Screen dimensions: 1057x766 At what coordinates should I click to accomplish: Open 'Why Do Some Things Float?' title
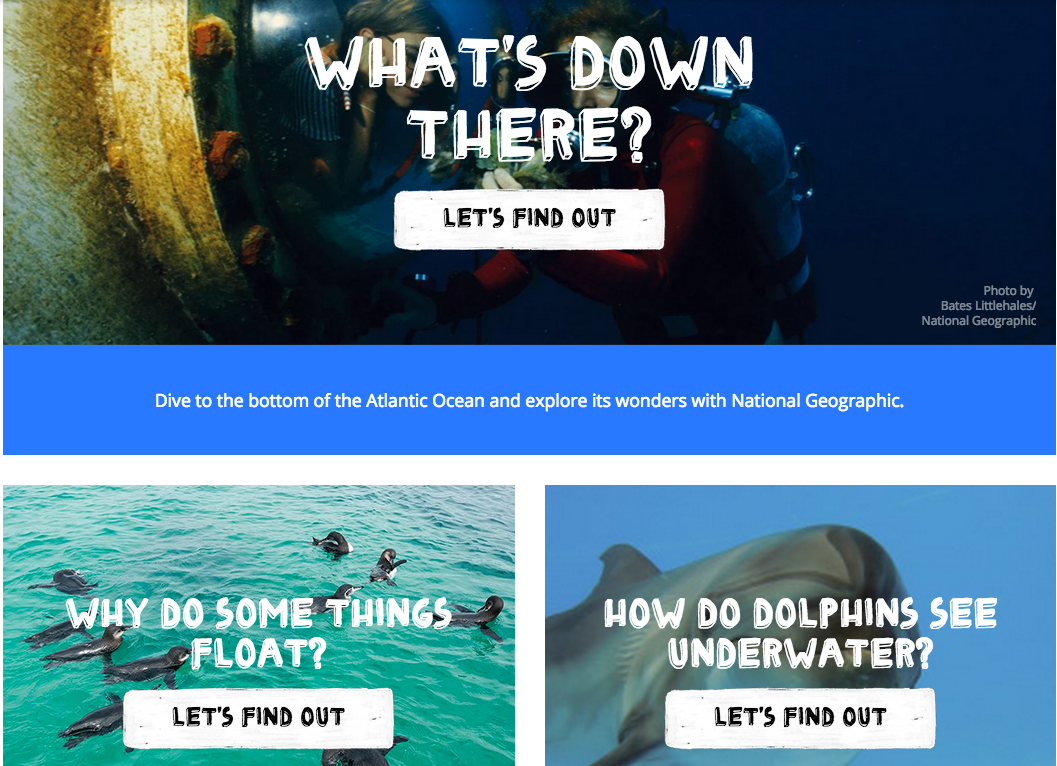click(259, 632)
